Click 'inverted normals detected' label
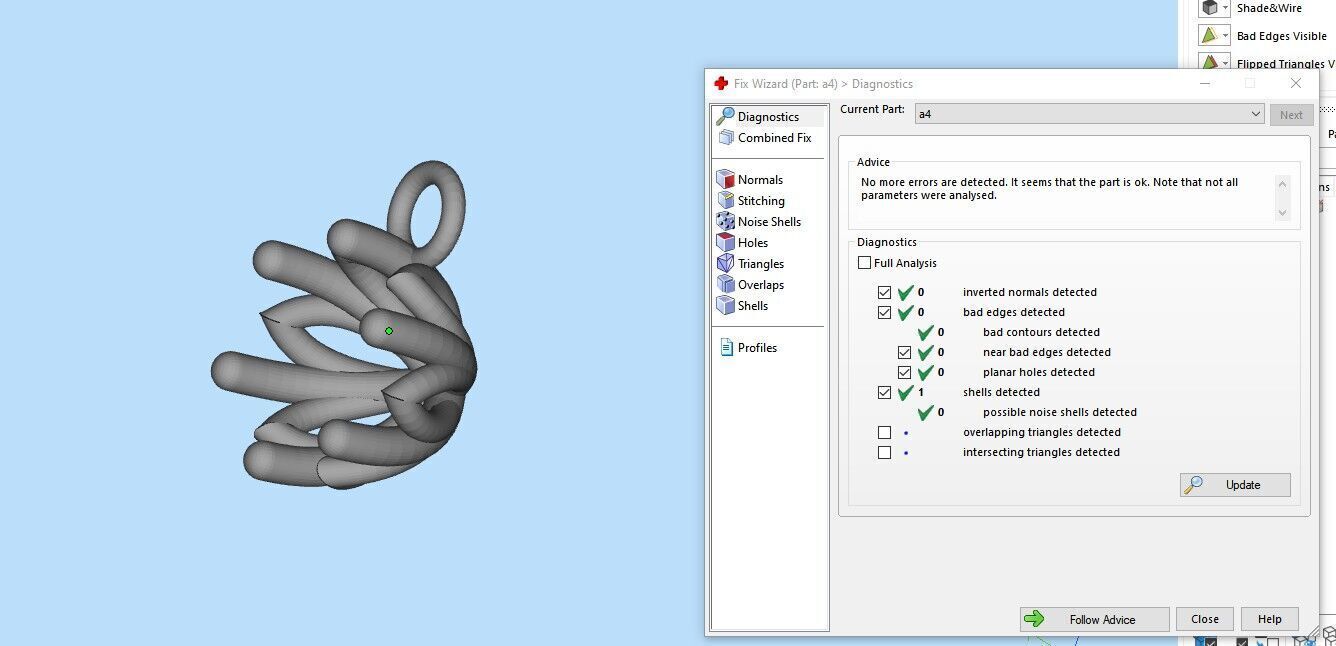1336x646 pixels. pyautogui.click(x=1030, y=292)
